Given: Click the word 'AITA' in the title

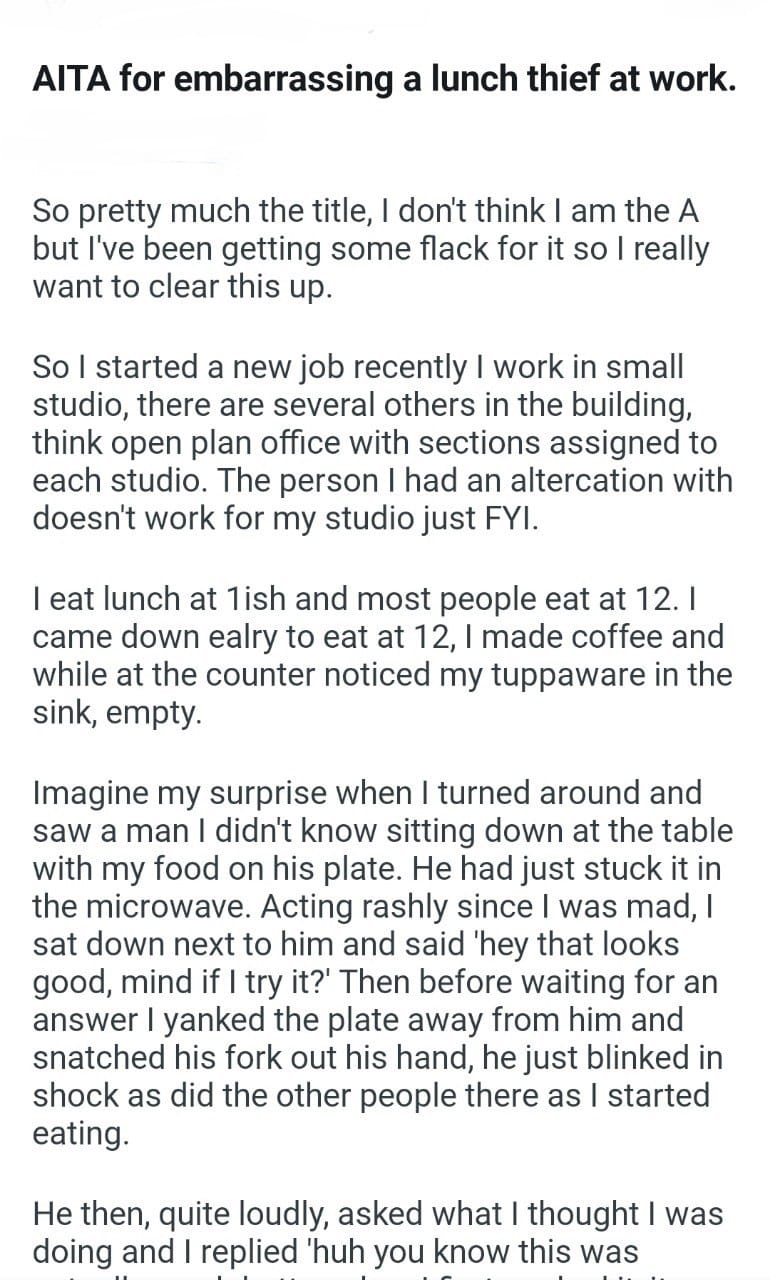Looking at the screenshot, I should pos(70,80).
